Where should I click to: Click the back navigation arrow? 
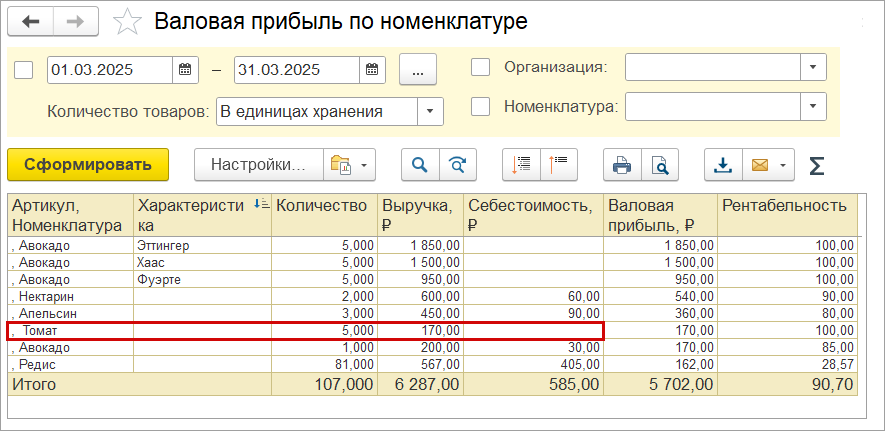click(x=30, y=21)
